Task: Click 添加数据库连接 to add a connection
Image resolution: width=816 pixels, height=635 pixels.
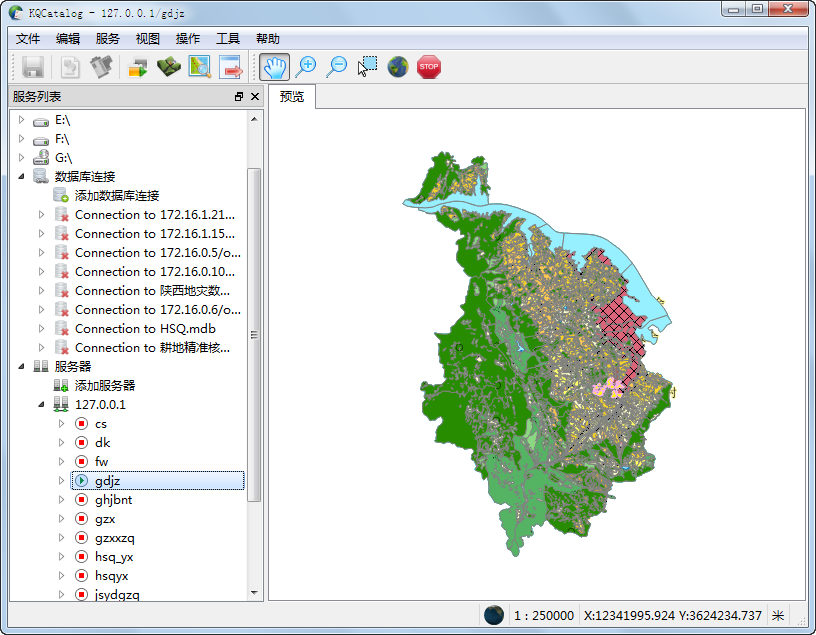Action: (116, 196)
